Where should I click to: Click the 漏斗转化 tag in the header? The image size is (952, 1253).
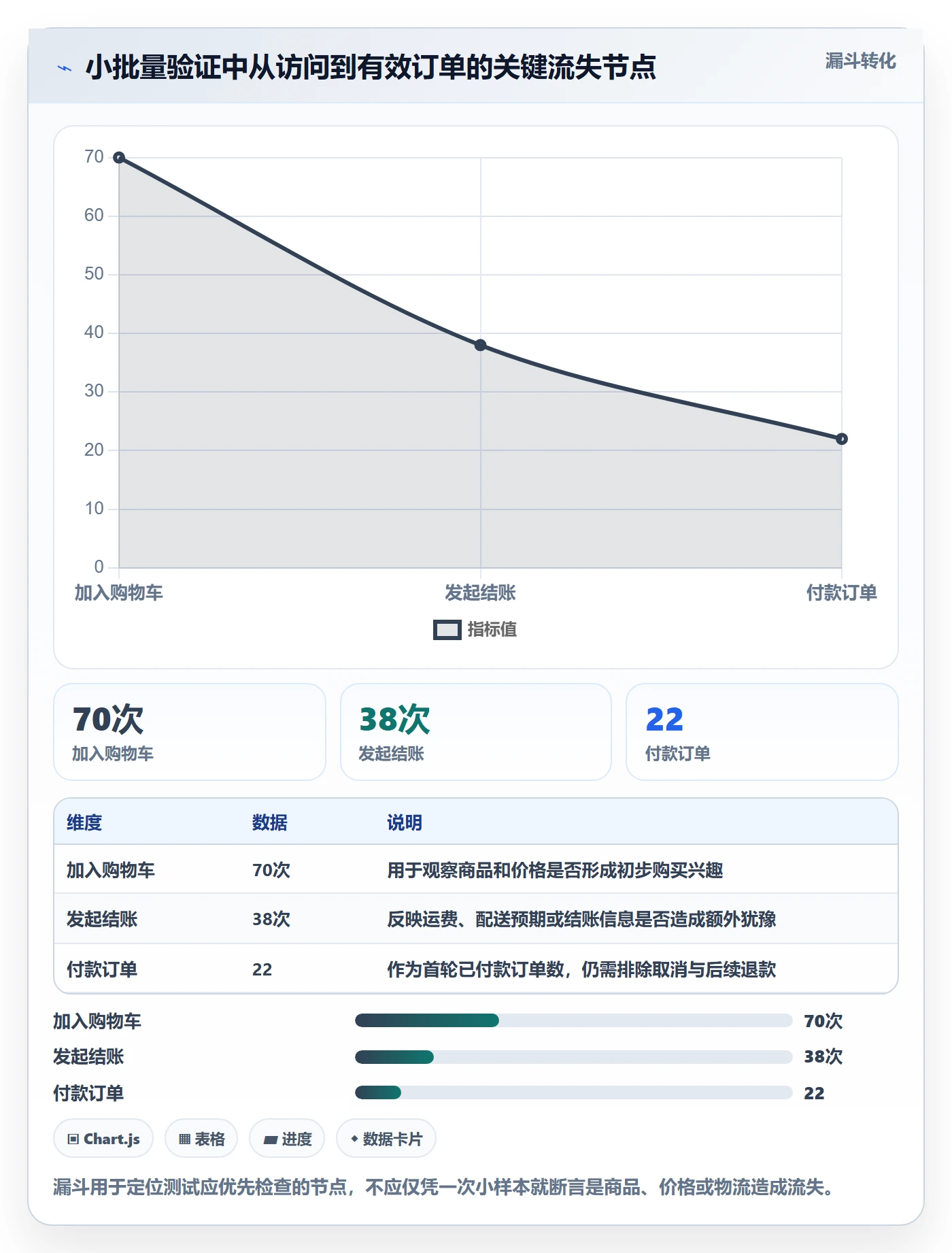click(860, 61)
